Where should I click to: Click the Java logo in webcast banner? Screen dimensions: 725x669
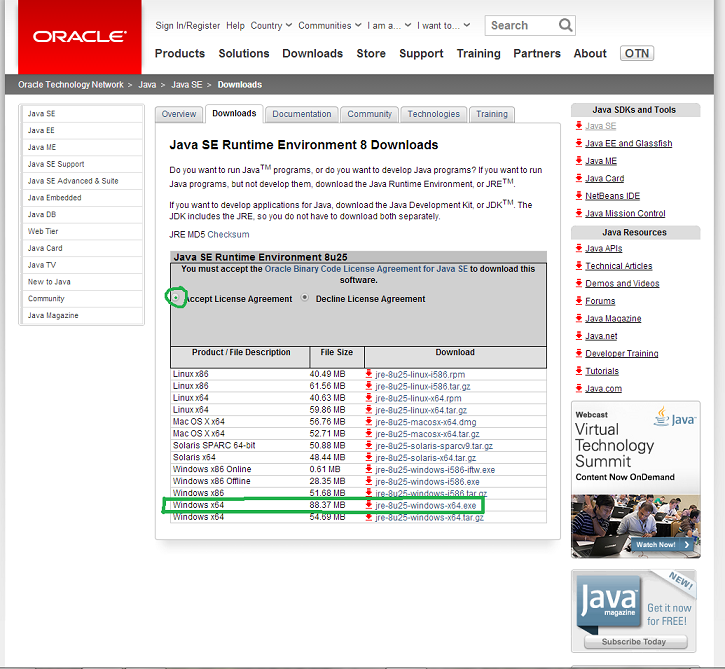pyautogui.click(x=675, y=417)
